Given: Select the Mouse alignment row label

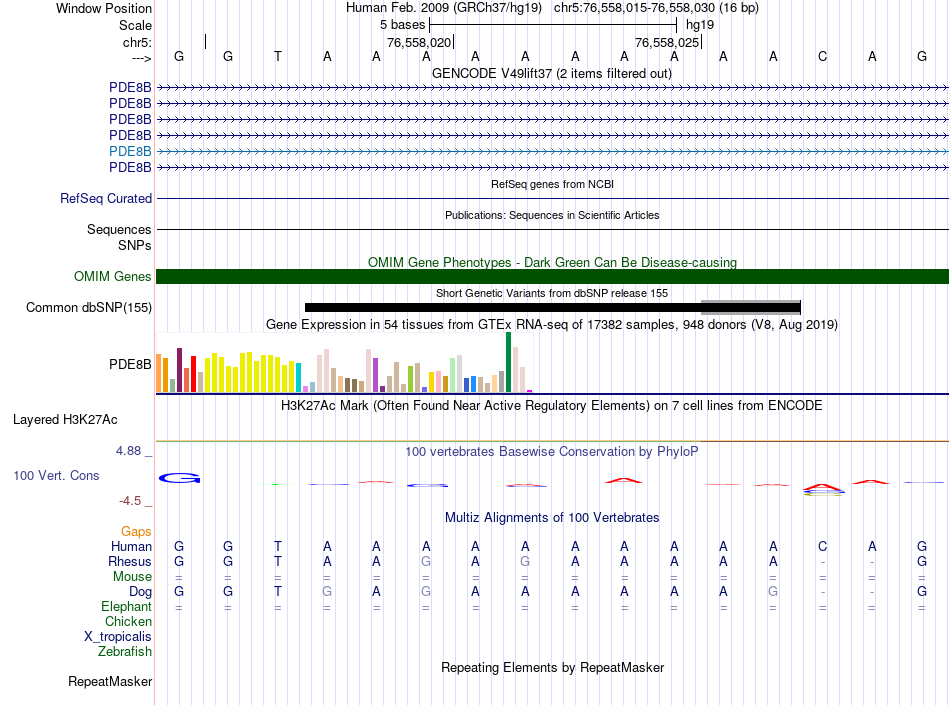Looking at the screenshot, I should tap(132, 577).
